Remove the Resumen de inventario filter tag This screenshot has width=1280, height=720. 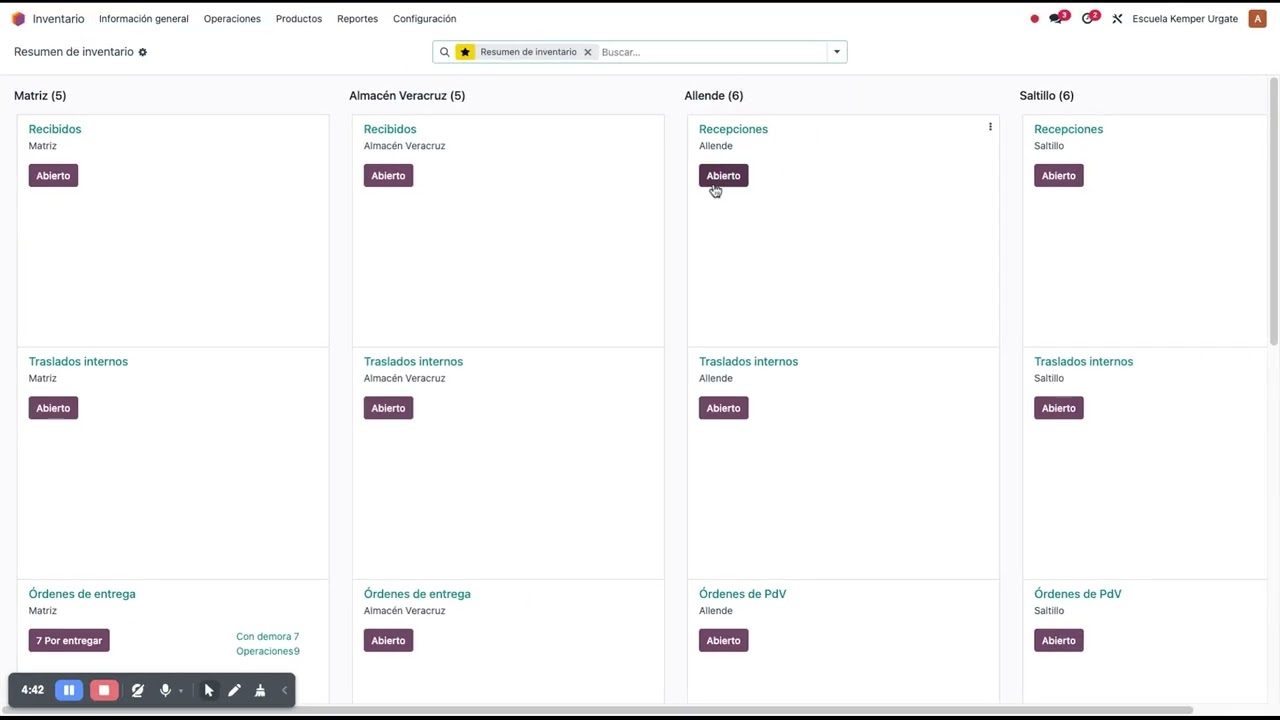[588, 52]
